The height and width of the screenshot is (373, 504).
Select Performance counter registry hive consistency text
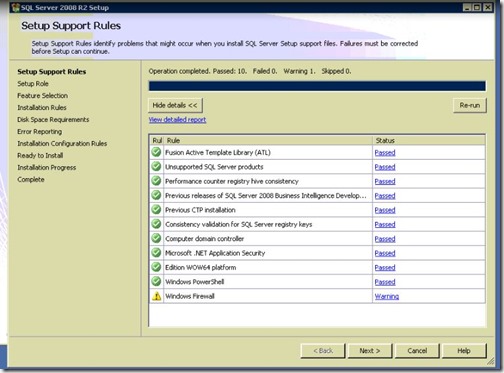pos(232,181)
